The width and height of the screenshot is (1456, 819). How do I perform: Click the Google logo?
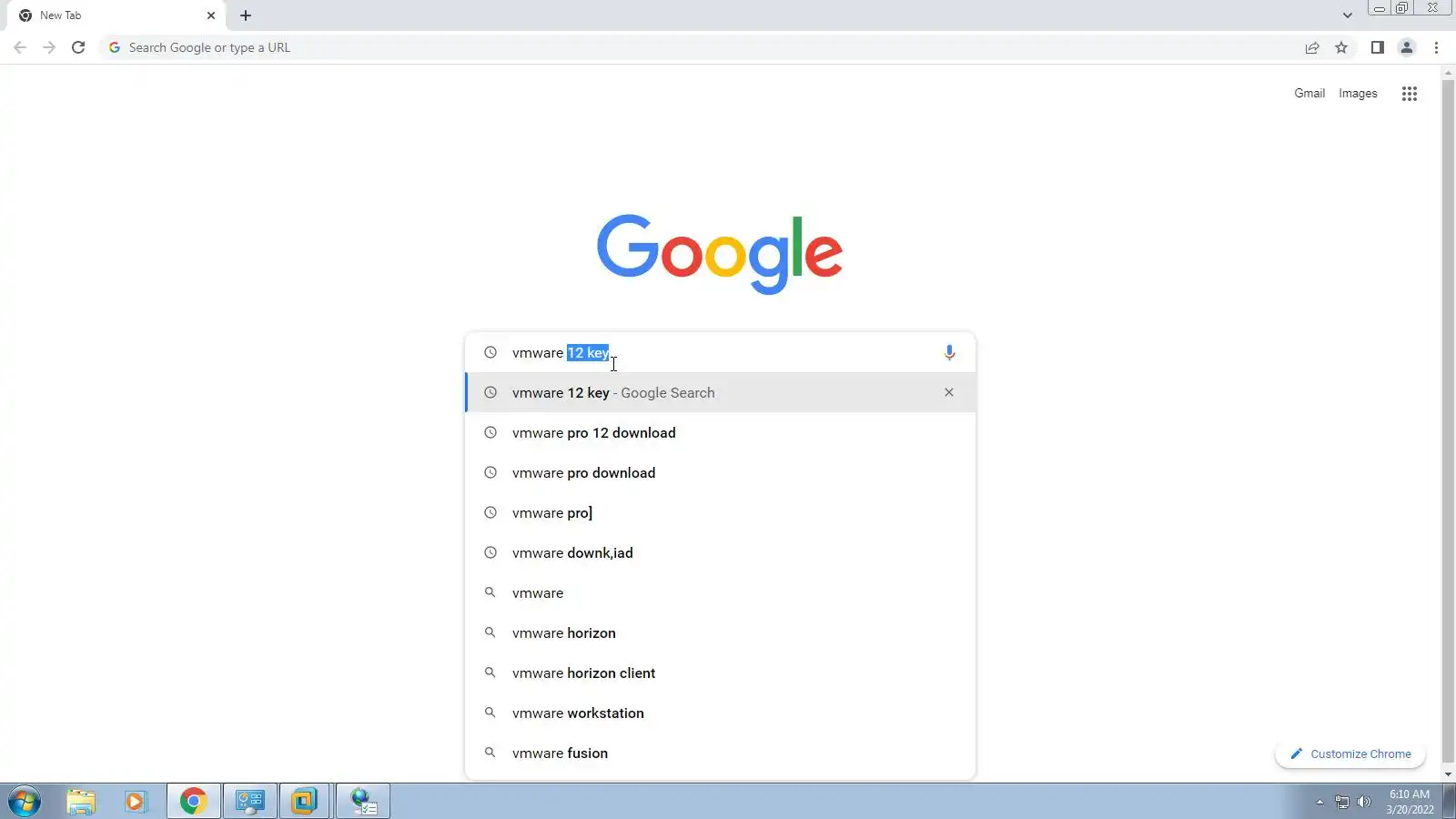click(x=720, y=254)
